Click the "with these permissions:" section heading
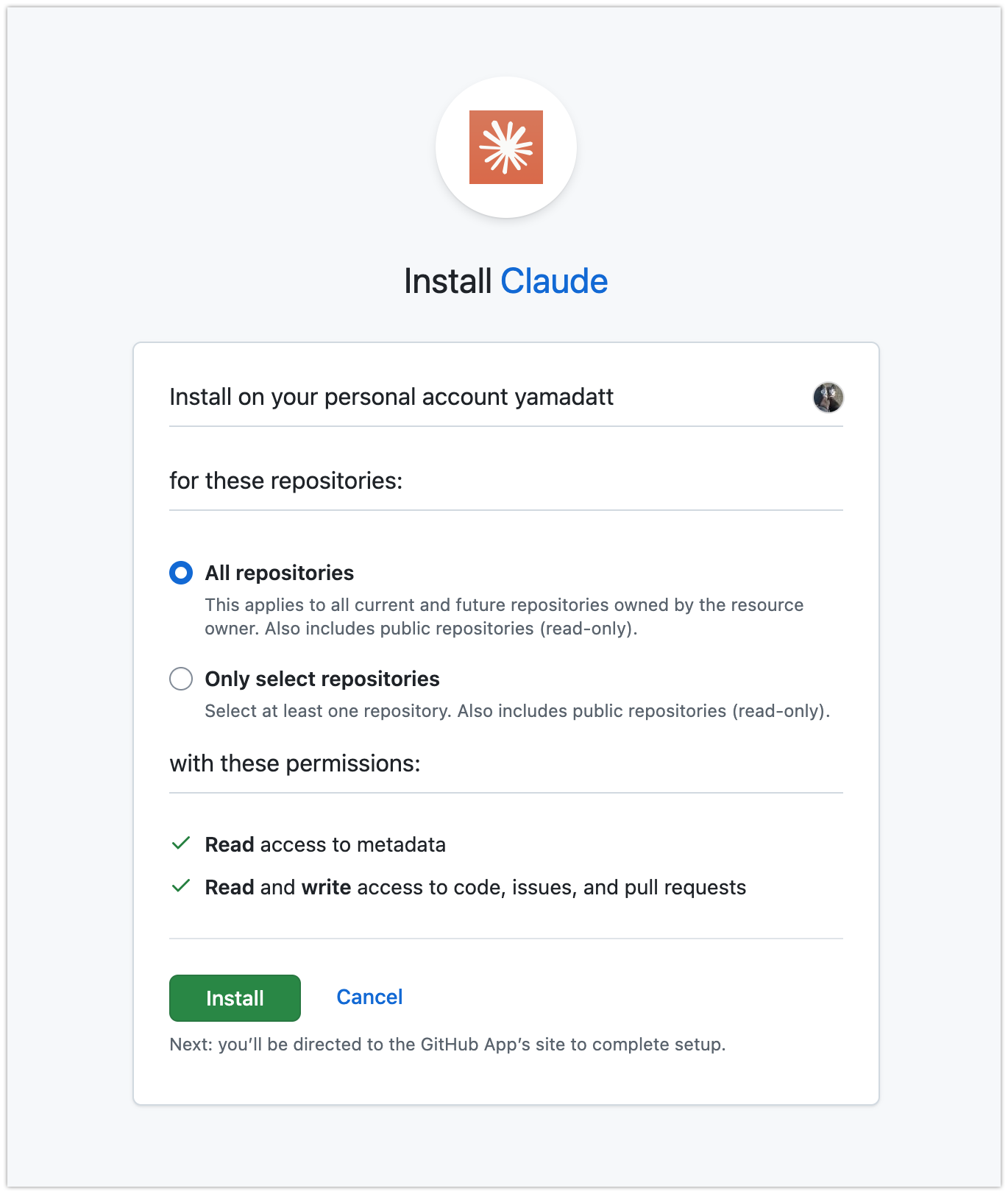 click(x=295, y=763)
